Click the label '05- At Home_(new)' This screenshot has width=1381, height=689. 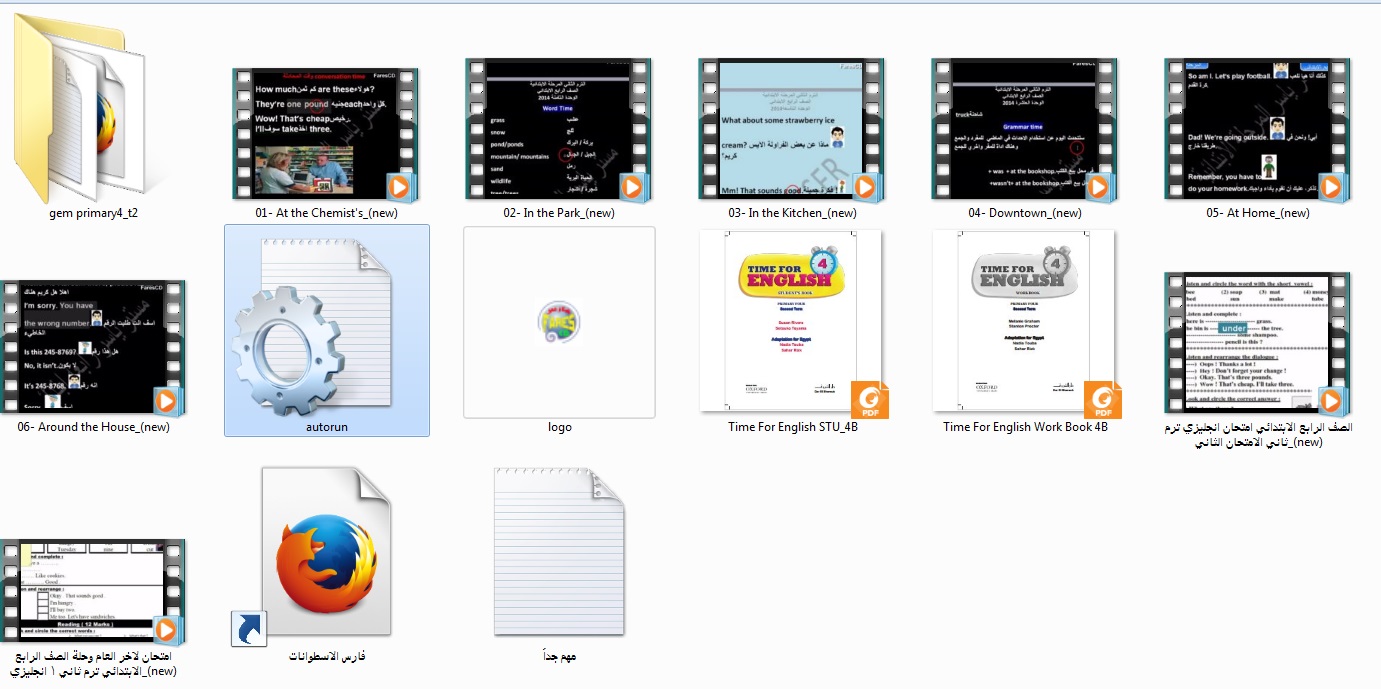[x=1258, y=213]
